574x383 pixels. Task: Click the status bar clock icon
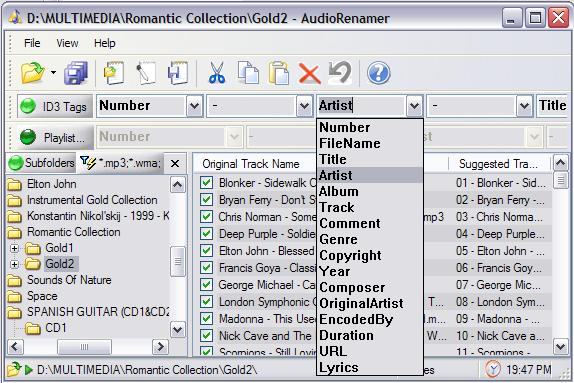tap(493, 369)
